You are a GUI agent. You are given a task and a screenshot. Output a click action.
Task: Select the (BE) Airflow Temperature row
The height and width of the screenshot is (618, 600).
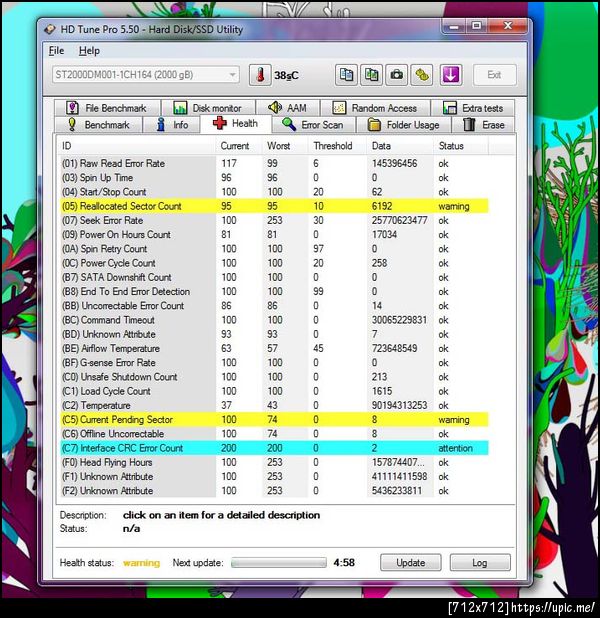click(274, 348)
